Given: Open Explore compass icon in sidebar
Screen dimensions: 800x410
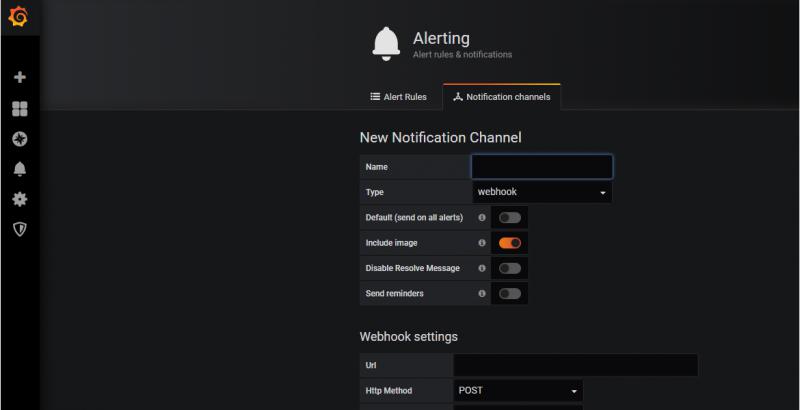Looking at the screenshot, I should pos(19,139).
